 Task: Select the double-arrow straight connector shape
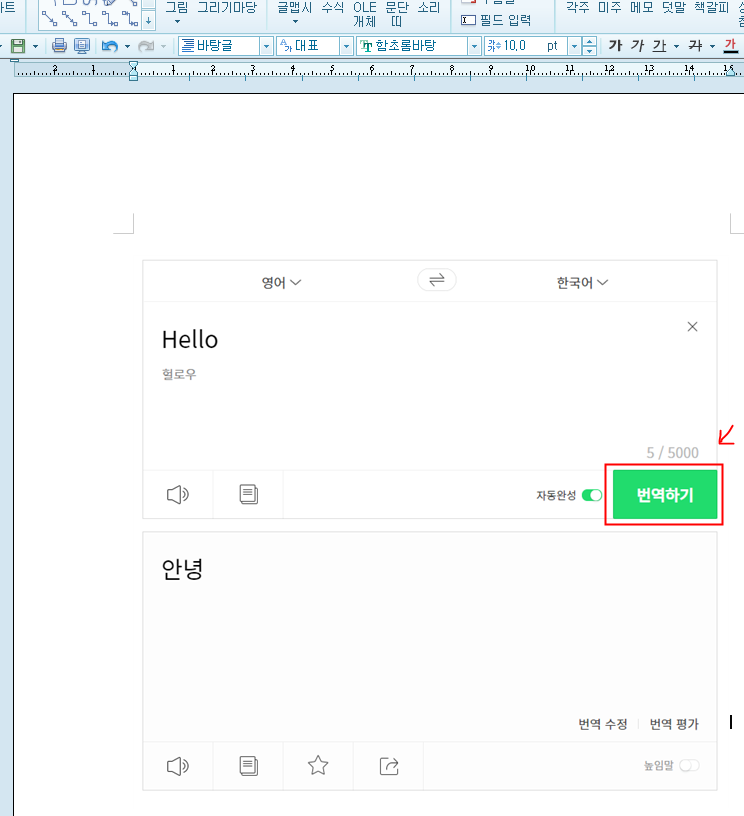click(70, 19)
